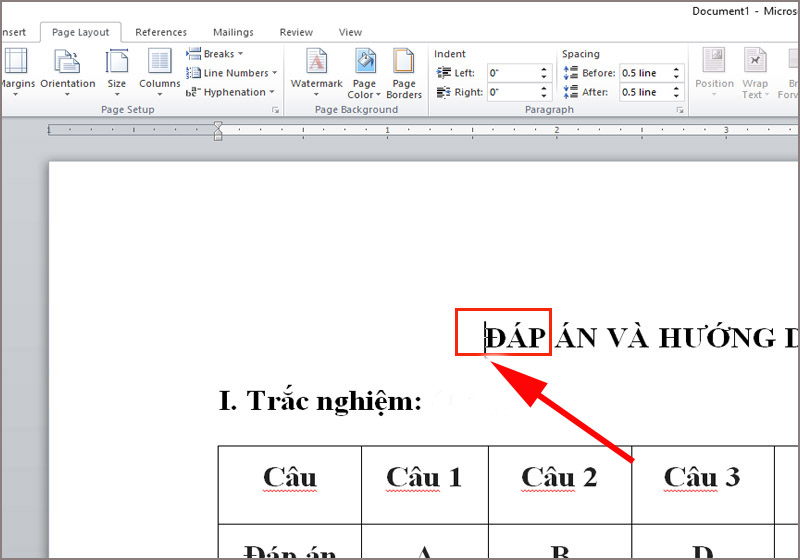Switch to the Review tab
The image size is (800, 560).
click(296, 32)
